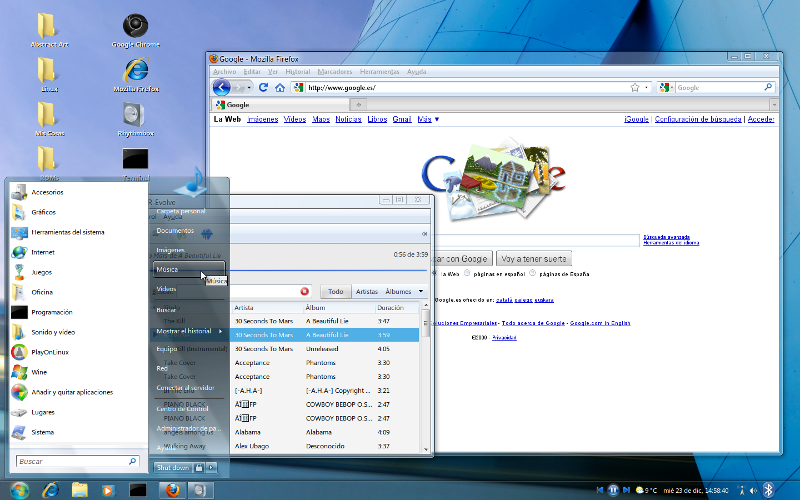Pause playback from the tray applet
Viewport: 800px width, 500px height.
[x=613, y=490]
